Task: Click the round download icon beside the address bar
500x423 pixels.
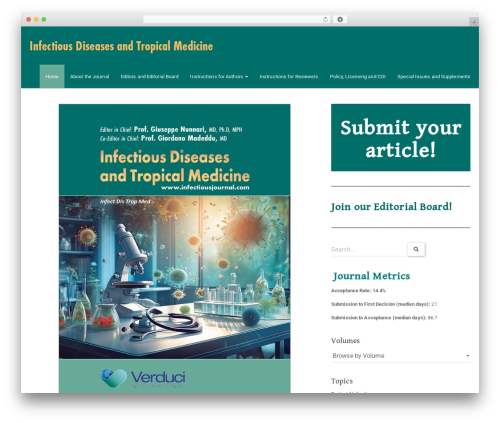Action: pyautogui.click(x=340, y=20)
